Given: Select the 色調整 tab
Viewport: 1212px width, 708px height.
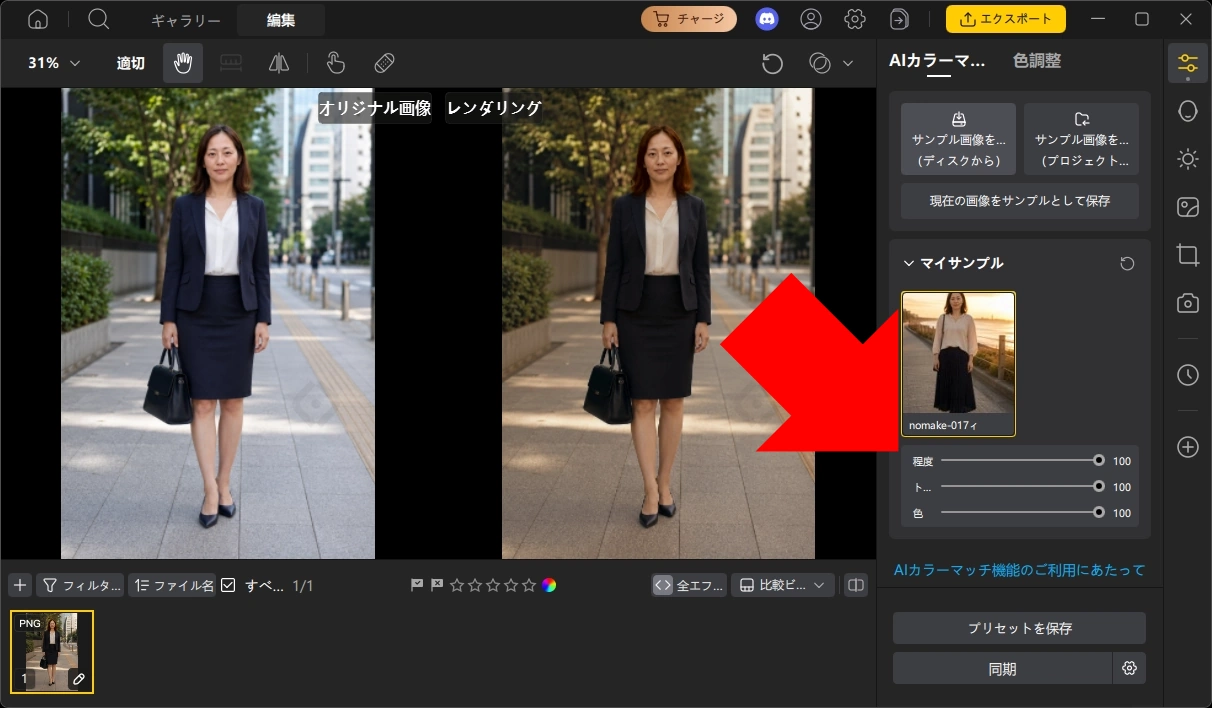Looking at the screenshot, I should click(1036, 61).
